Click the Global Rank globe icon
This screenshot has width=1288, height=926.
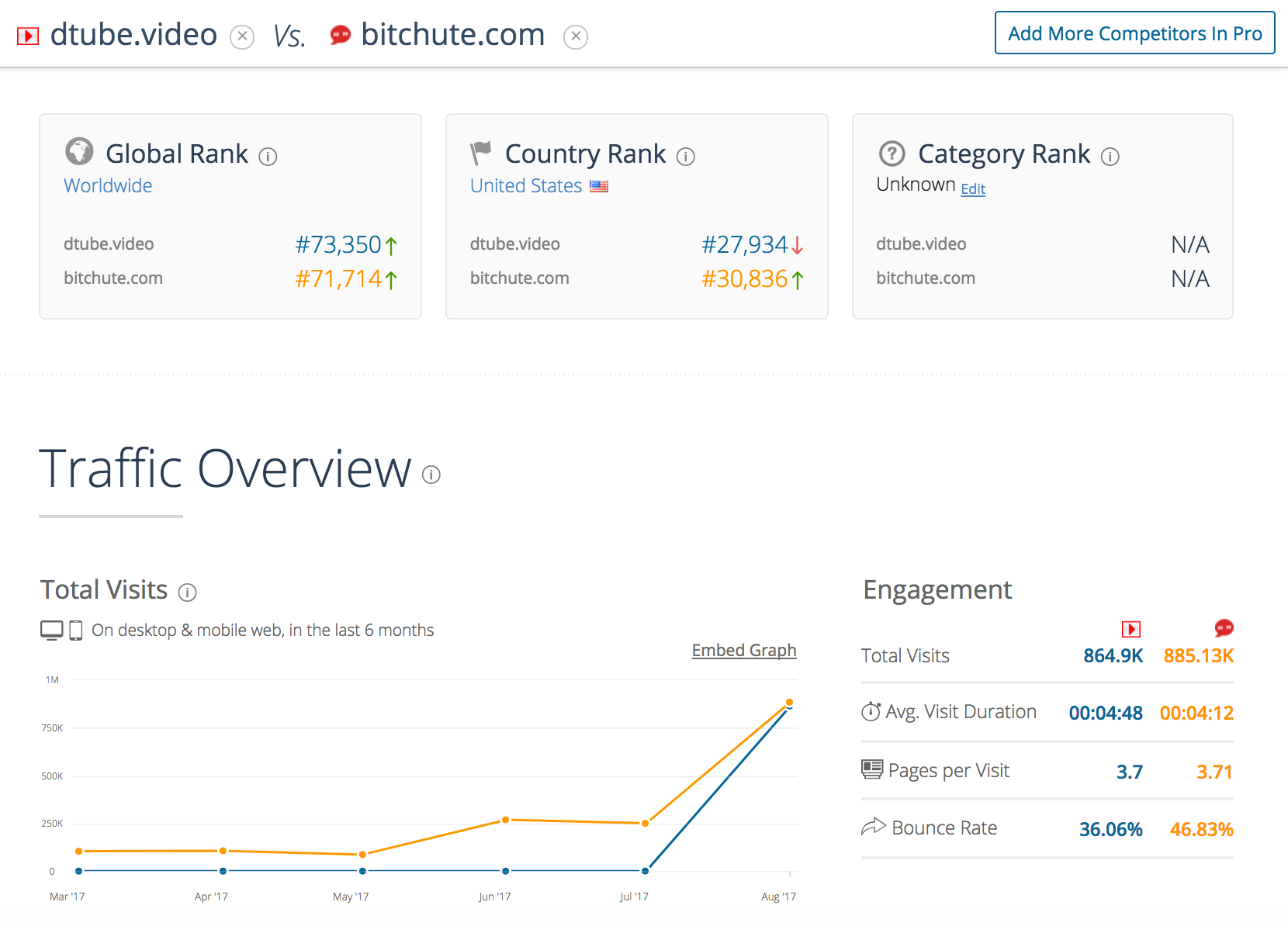point(79,151)
